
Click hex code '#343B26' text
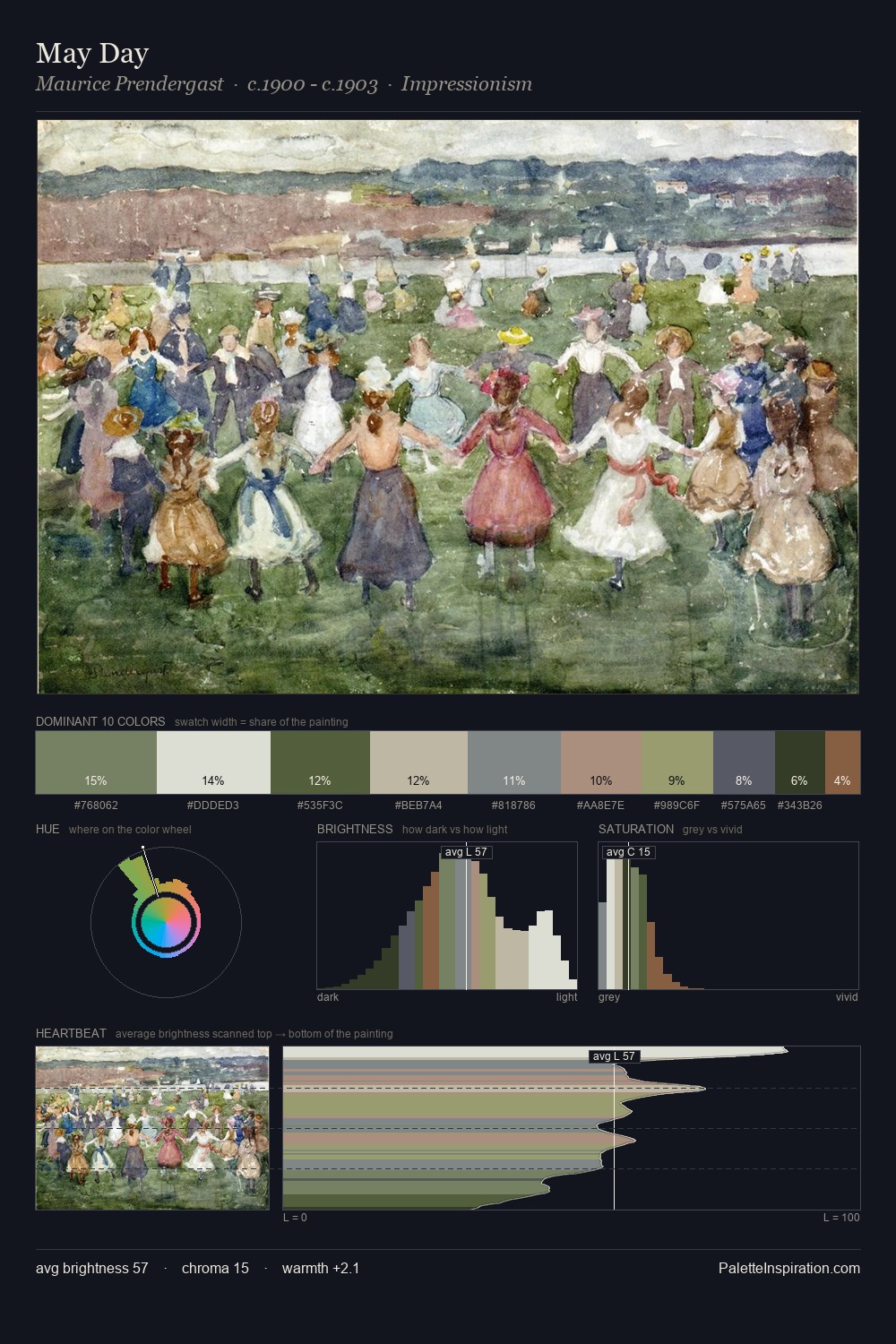tap(799, 806)
